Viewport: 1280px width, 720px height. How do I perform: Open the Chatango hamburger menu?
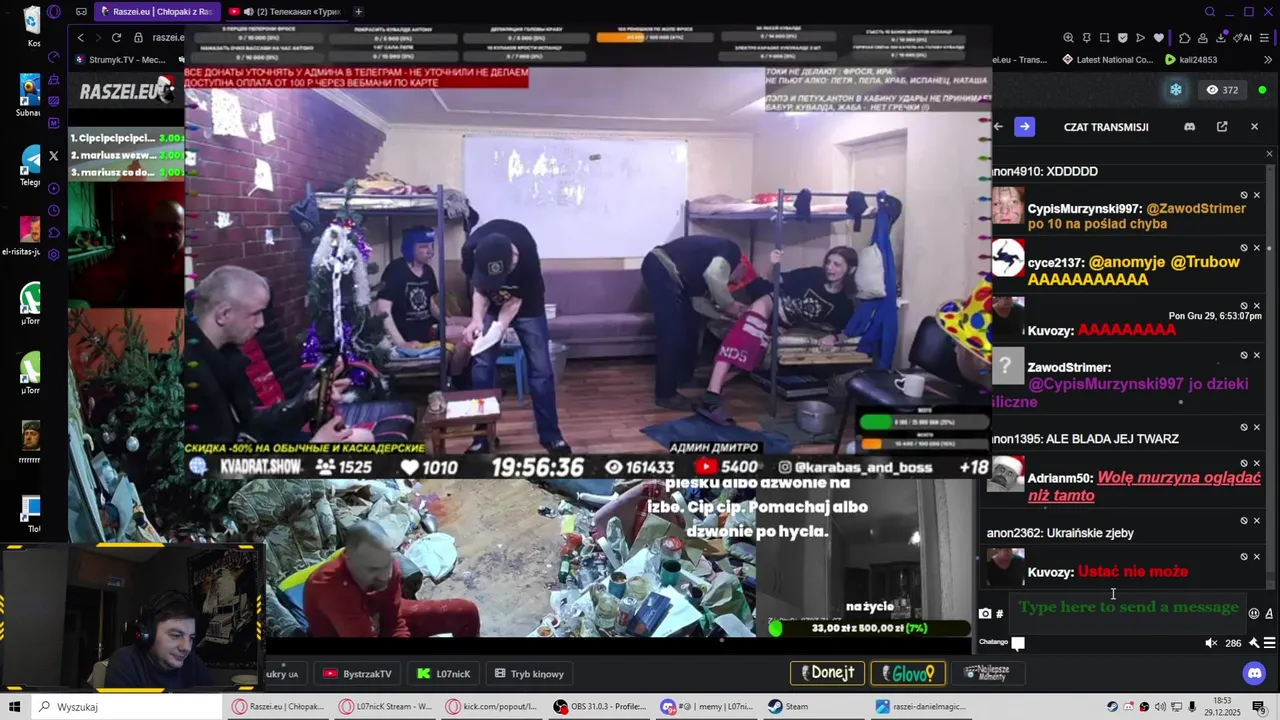pos(1269,643)
